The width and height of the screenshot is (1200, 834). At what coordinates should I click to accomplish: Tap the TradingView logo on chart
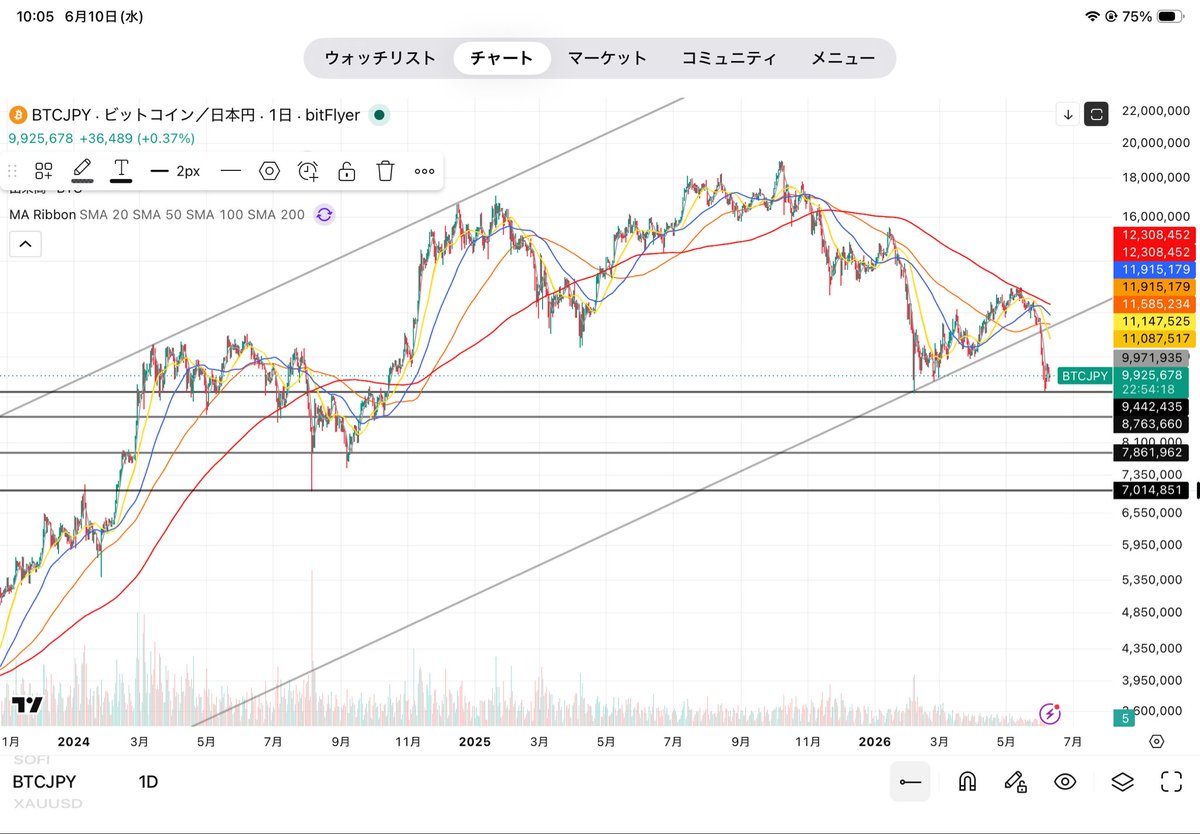pos(28,705)
